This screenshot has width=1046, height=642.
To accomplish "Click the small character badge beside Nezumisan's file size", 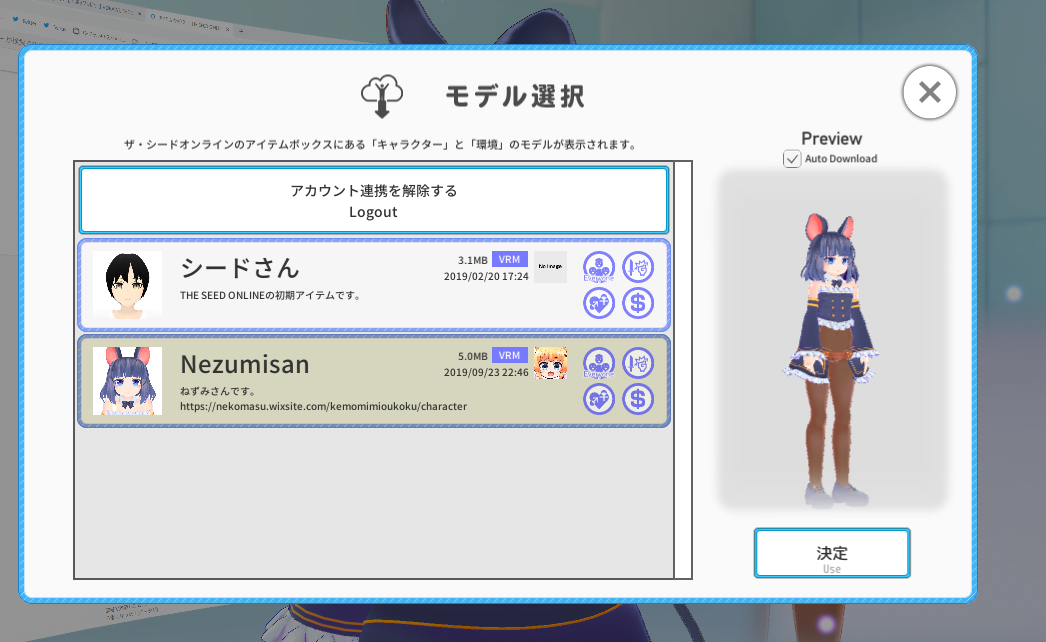I will tap(549, 362).
